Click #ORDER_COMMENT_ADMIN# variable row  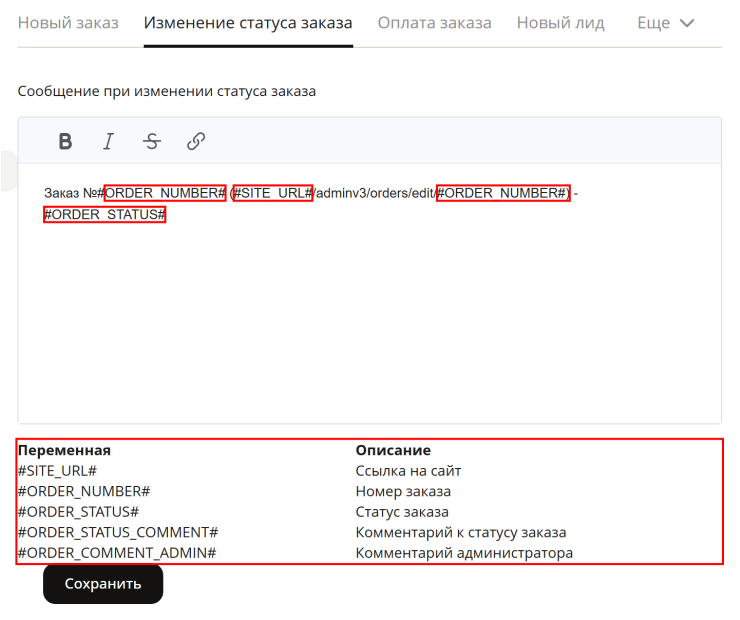click(117, 553)
